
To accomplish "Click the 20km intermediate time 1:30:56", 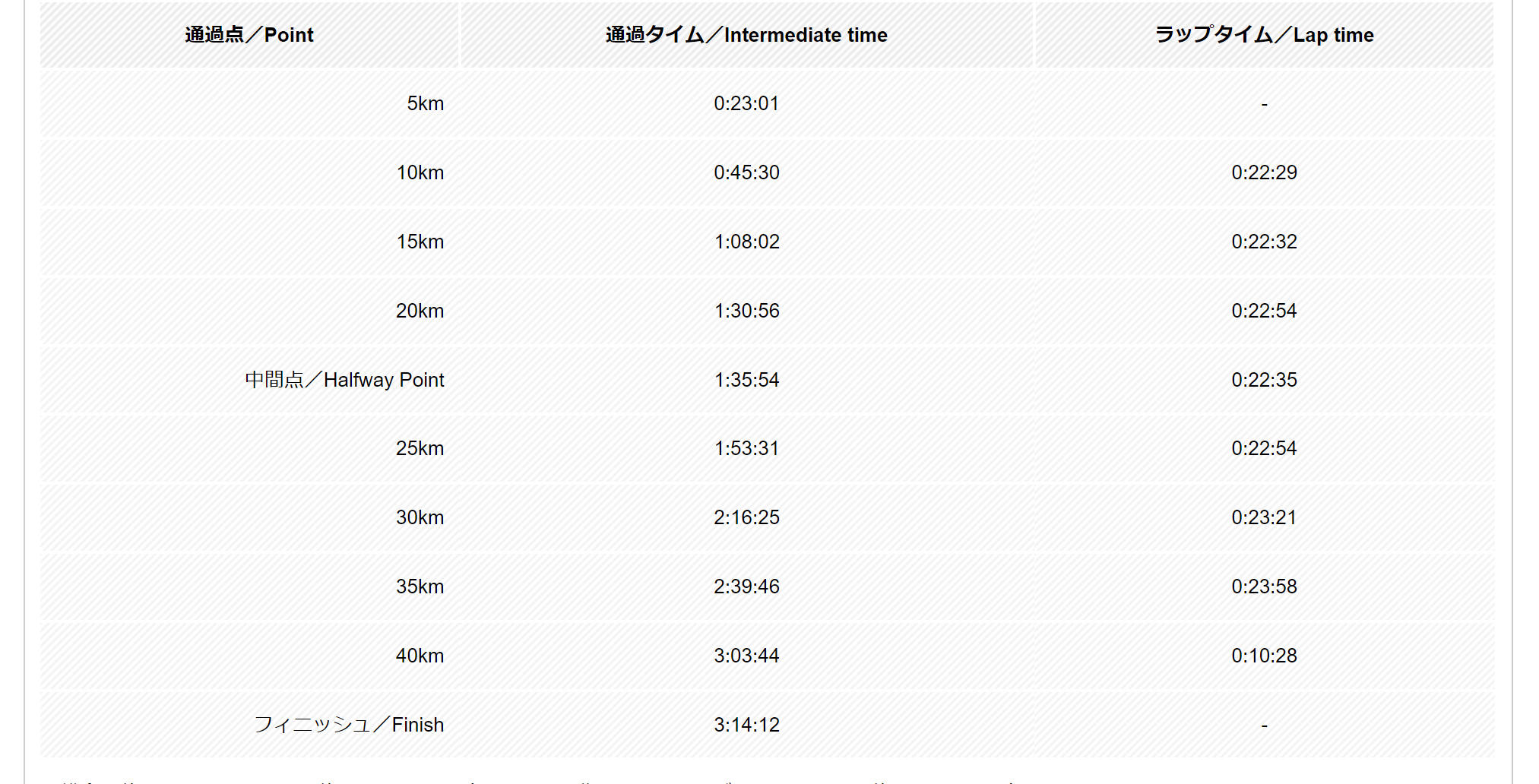I will point(746,311).
